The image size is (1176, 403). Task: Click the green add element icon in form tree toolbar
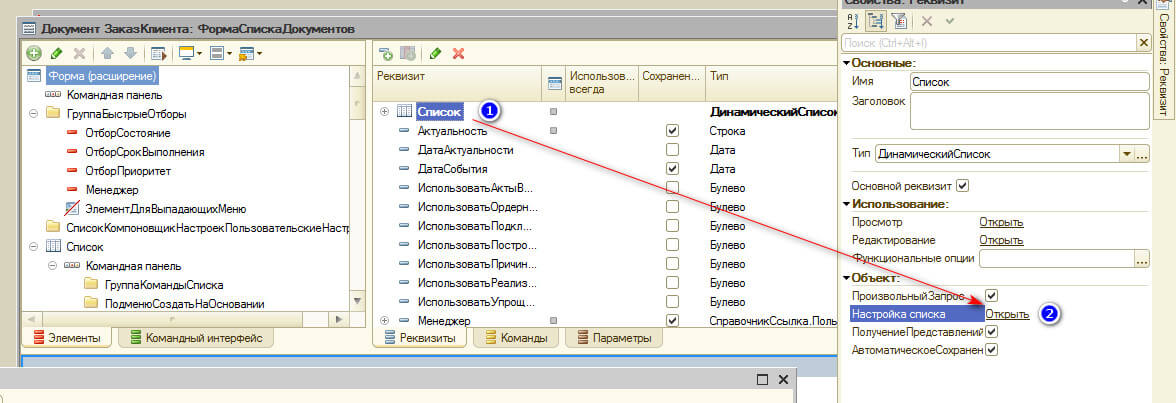coord(34,53)
